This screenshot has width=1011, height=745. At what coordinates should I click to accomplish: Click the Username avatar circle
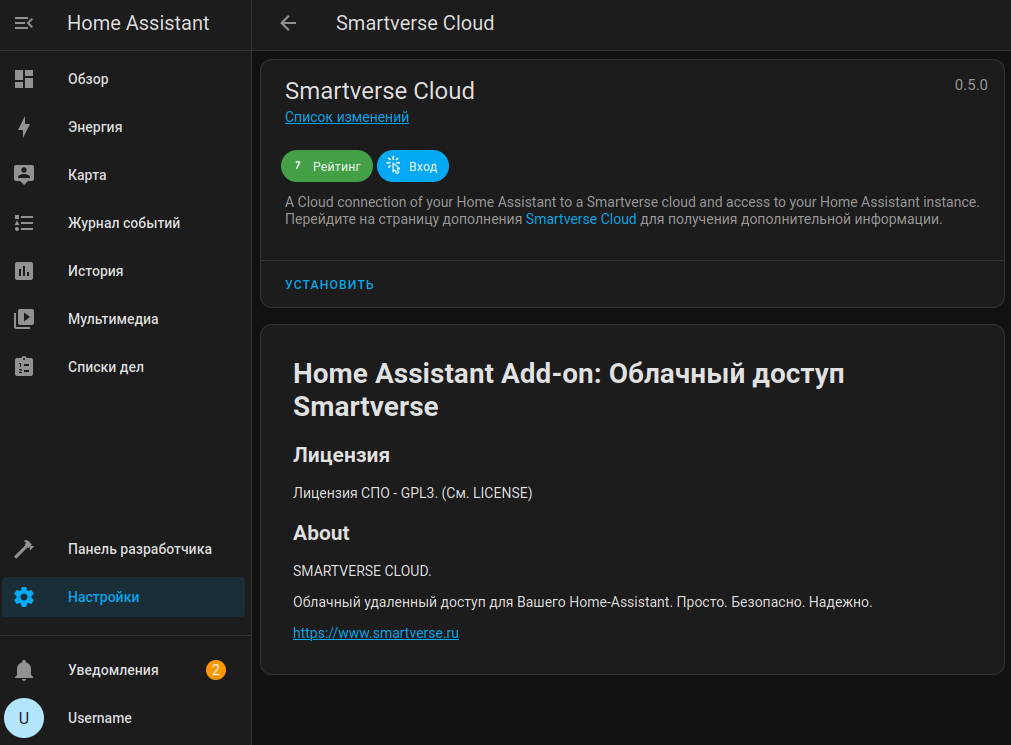click(24, 718)
